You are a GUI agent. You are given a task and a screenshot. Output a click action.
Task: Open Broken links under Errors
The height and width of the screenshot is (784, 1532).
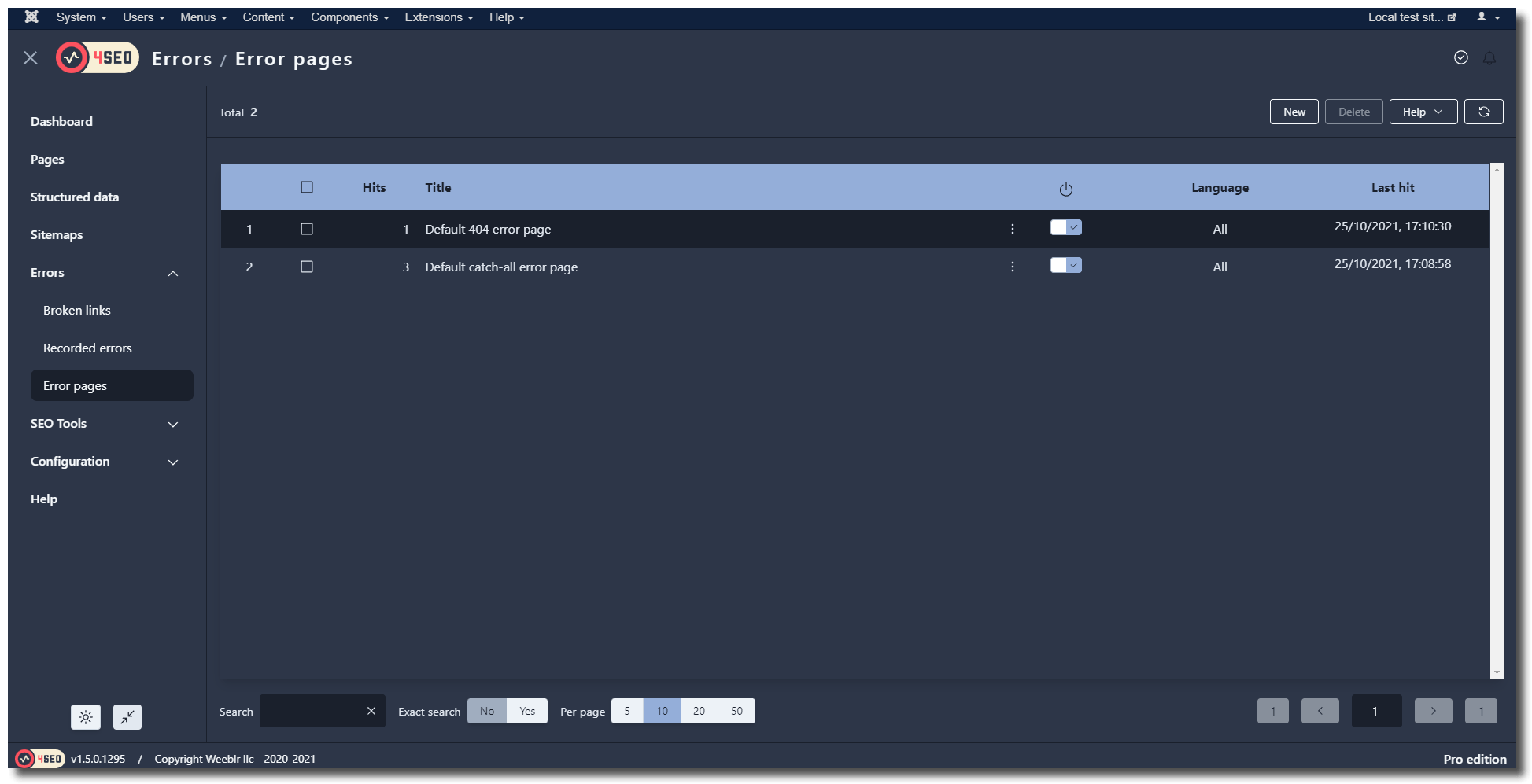pos(77,310)
